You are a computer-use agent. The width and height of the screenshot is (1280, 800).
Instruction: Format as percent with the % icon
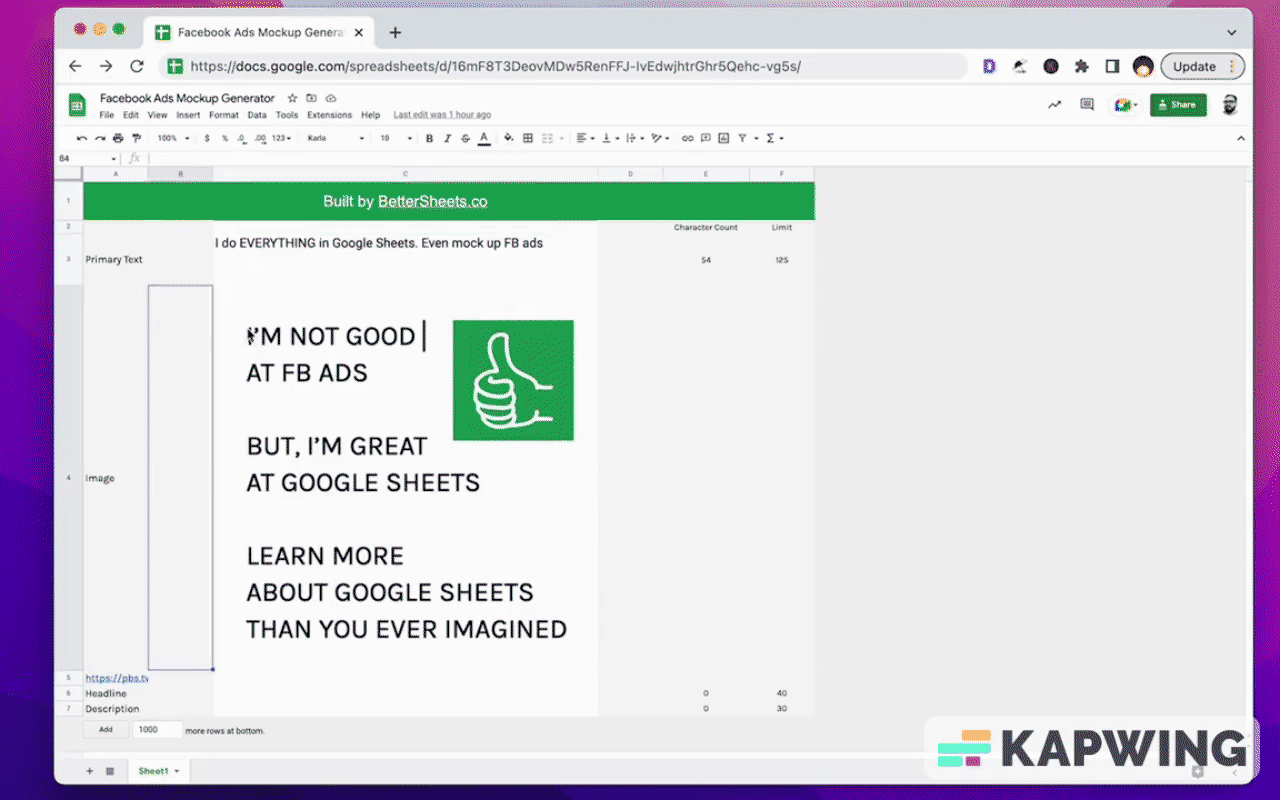point(225,138)
